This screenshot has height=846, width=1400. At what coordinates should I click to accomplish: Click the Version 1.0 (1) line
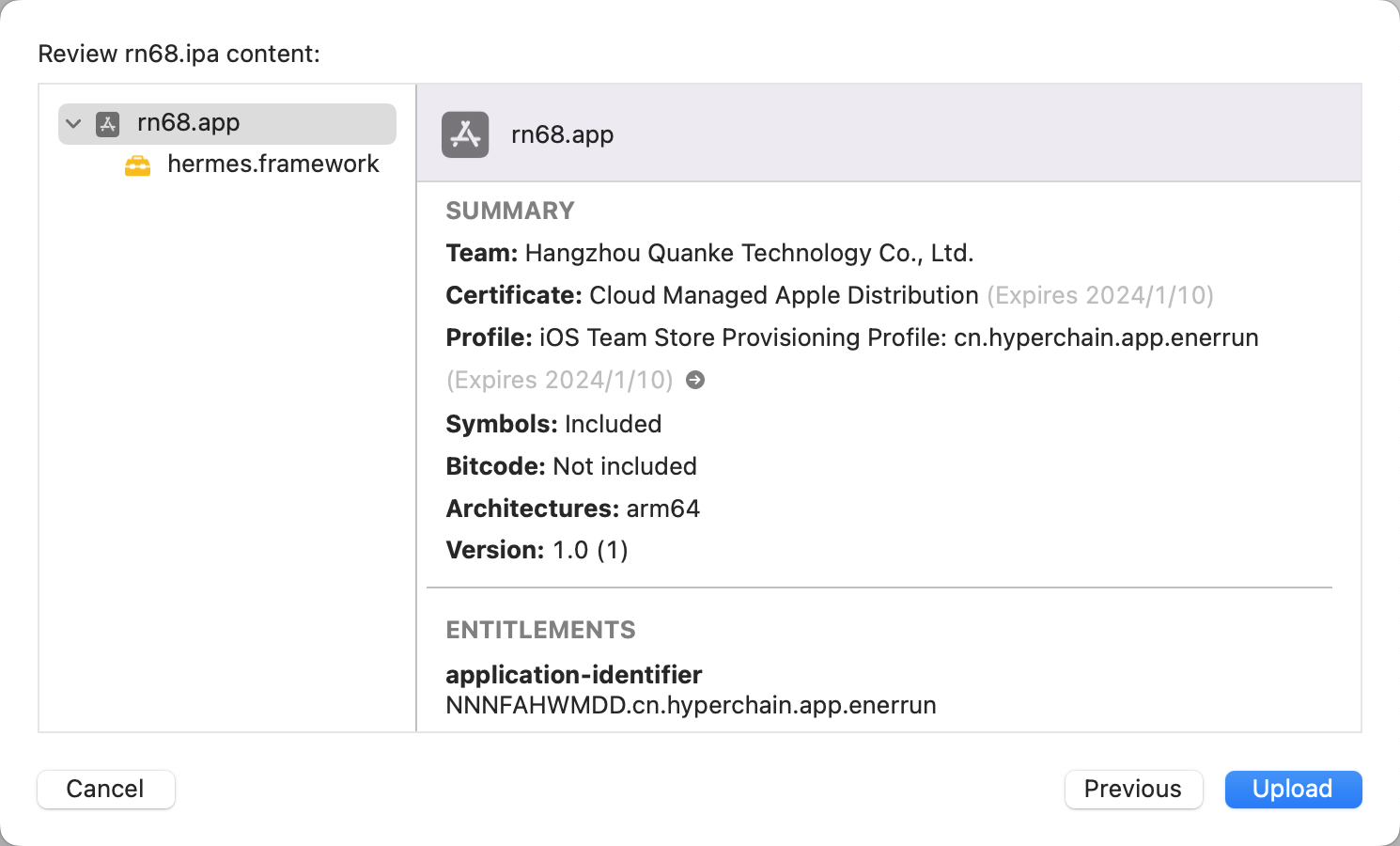coord(537,550)
